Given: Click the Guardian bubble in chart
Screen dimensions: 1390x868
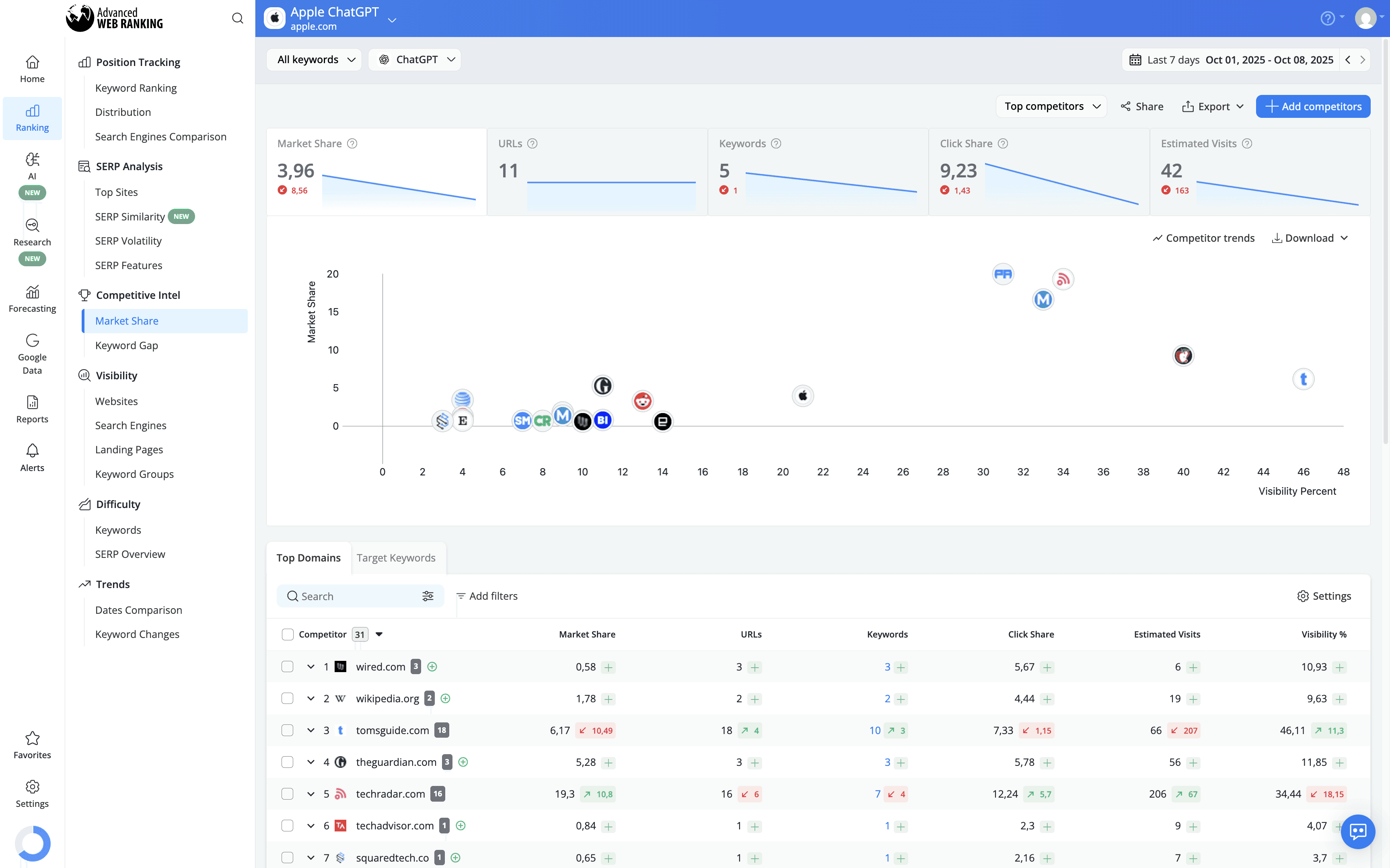Looking at the screenshot, I should tap(602, 386).
